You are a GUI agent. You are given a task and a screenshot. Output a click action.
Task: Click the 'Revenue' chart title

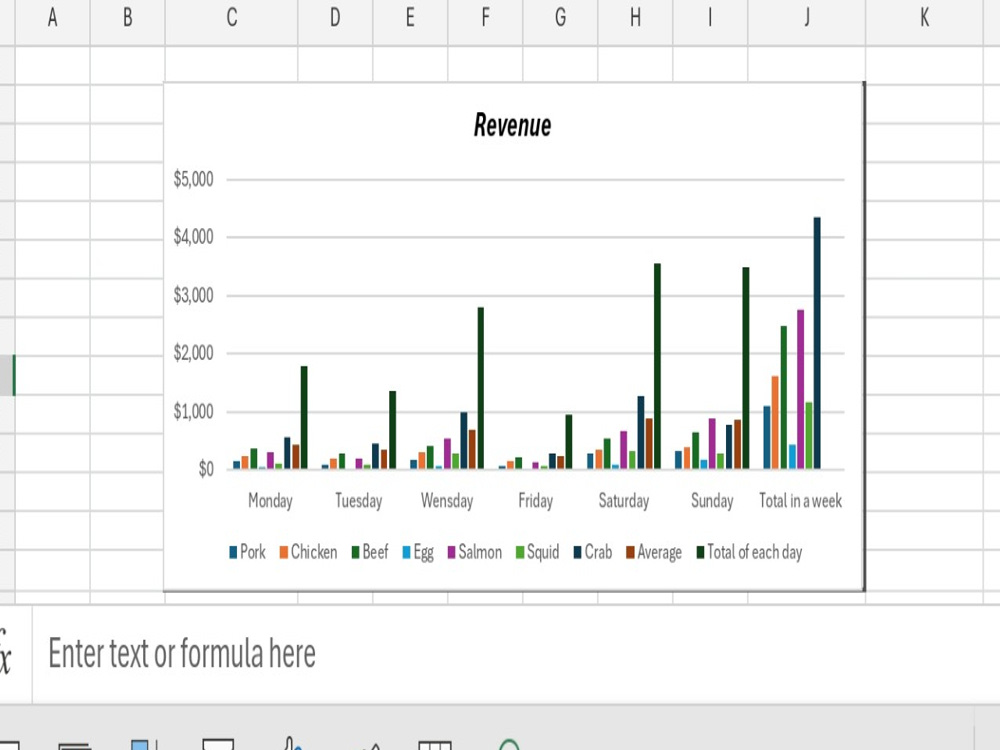click(x=512, y=125)
